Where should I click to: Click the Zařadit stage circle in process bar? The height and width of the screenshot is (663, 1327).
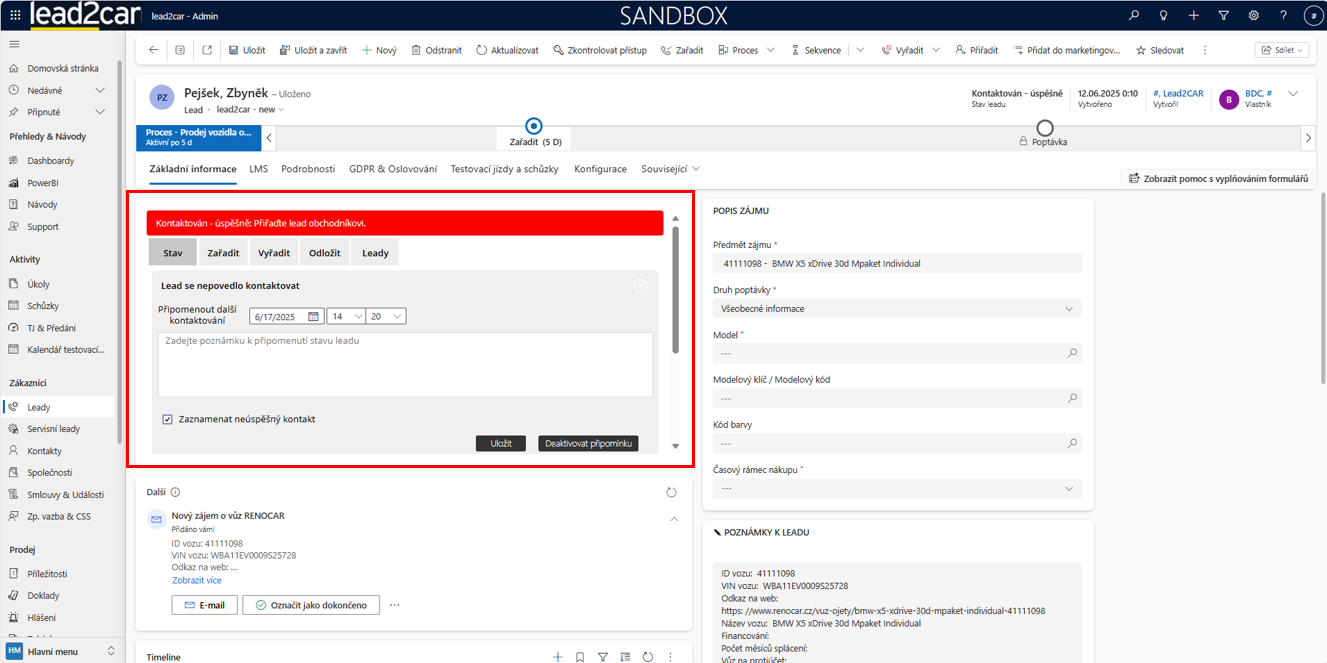click(x=534, y=126)
